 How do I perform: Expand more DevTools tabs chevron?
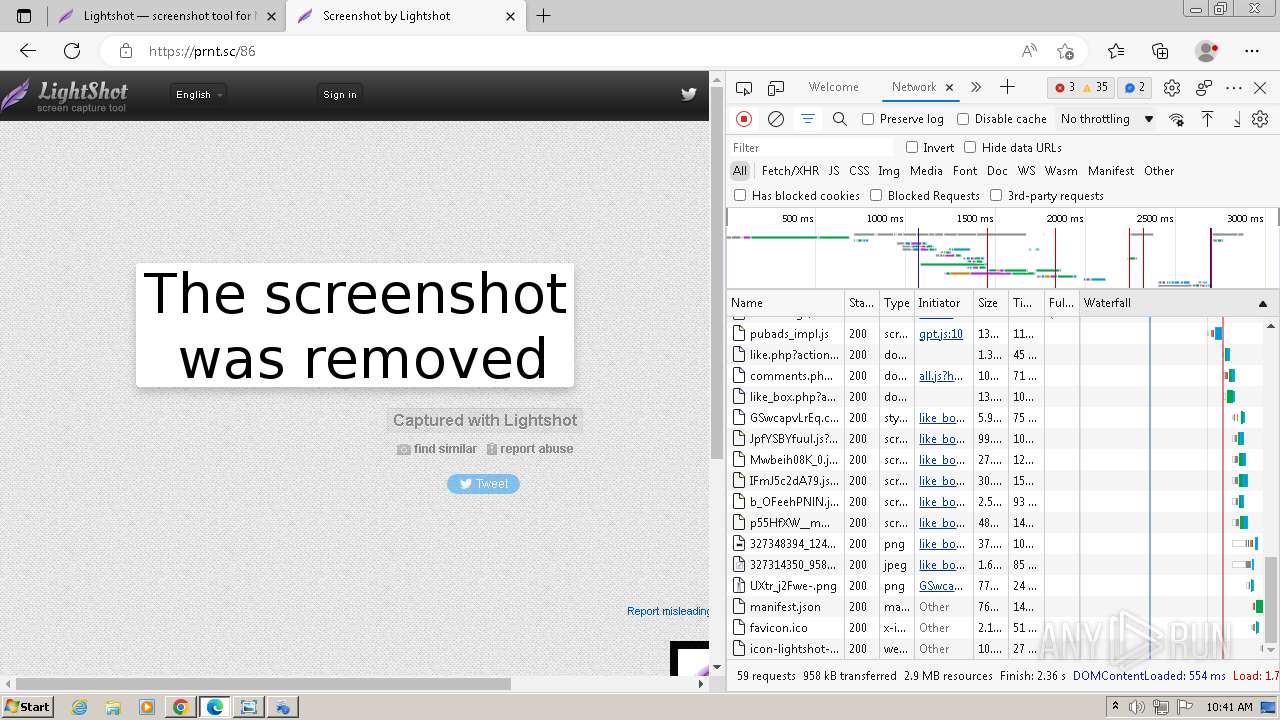click(976, 87)
